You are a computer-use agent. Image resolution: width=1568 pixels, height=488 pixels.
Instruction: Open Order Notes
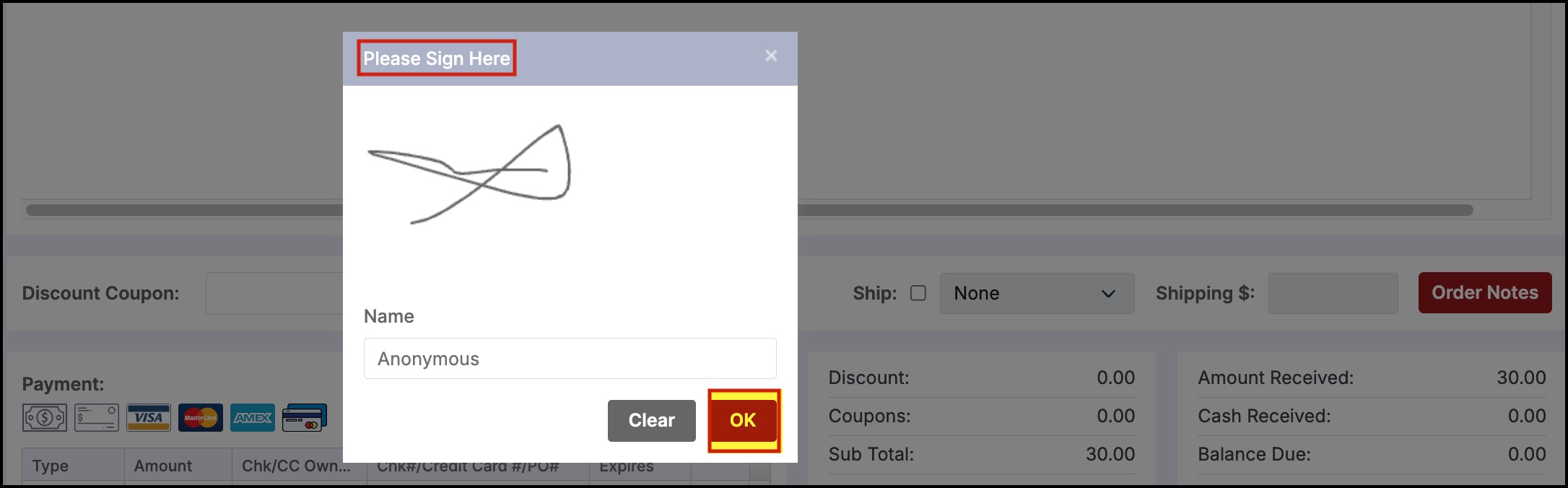1485,292
